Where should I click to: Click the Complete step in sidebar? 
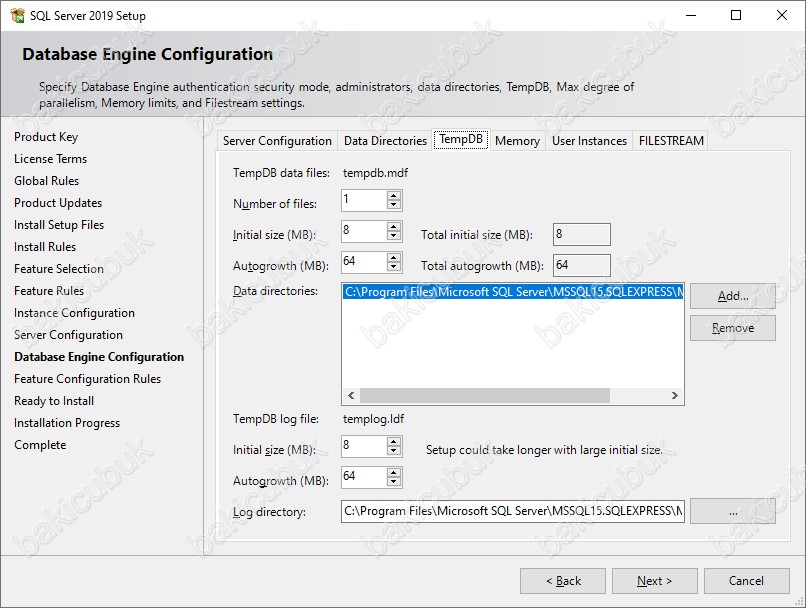(40, 445)
